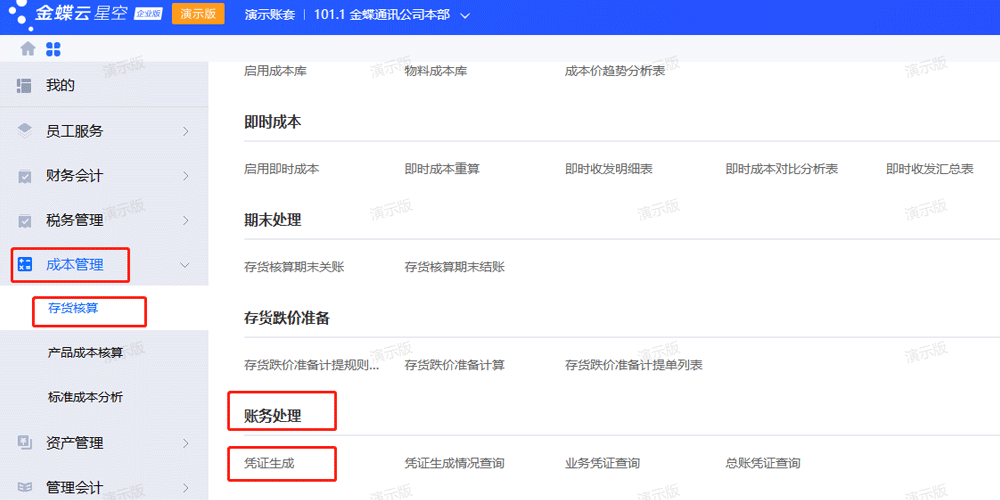Click the 员工服务 layers icon
This screenshot has height=500, width=1000.
[x=25, y=131]
